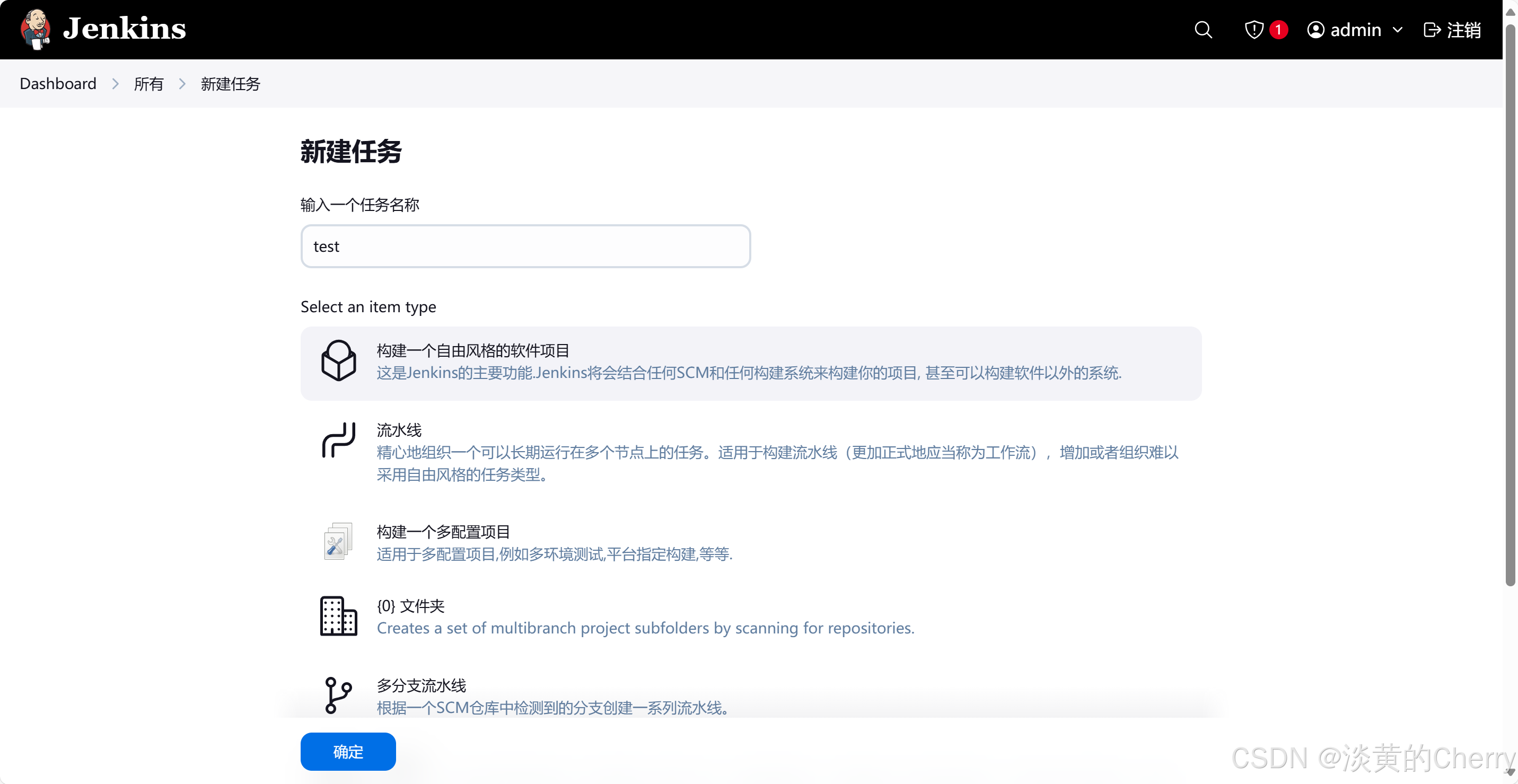Select the multibranch pipeline branch icon
The width and height of the screenshot is (1518, 784).
click(338, 695)
